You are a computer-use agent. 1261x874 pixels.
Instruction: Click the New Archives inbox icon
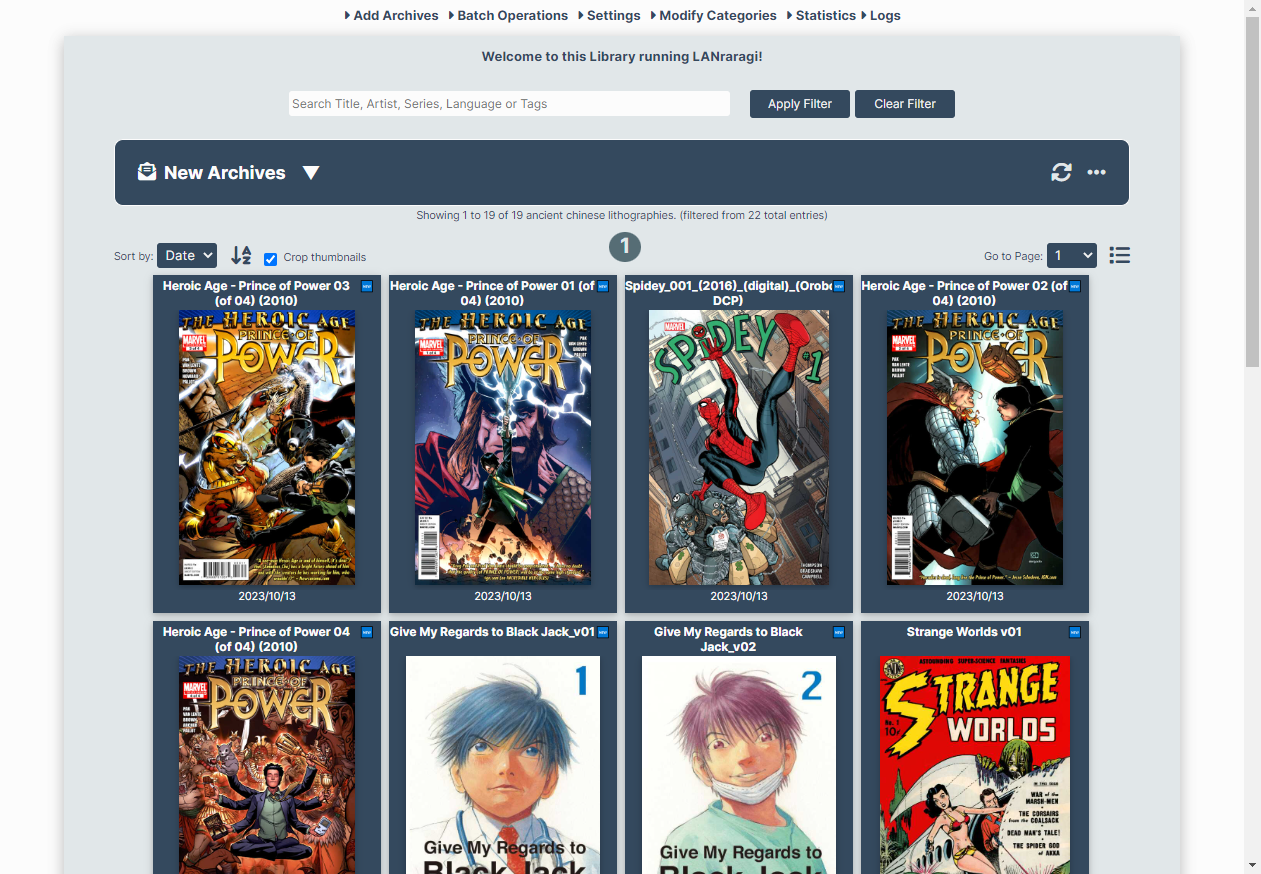pos(147,172)
